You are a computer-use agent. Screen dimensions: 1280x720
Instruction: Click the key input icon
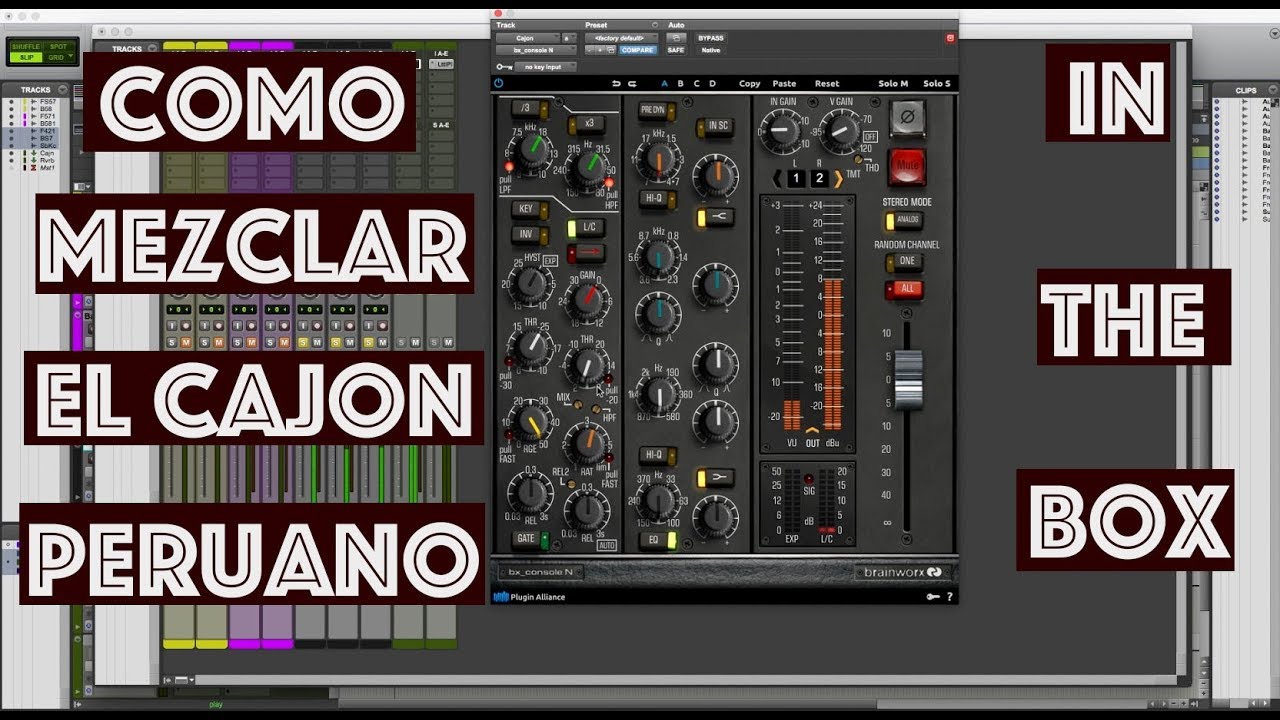[502, 67]
